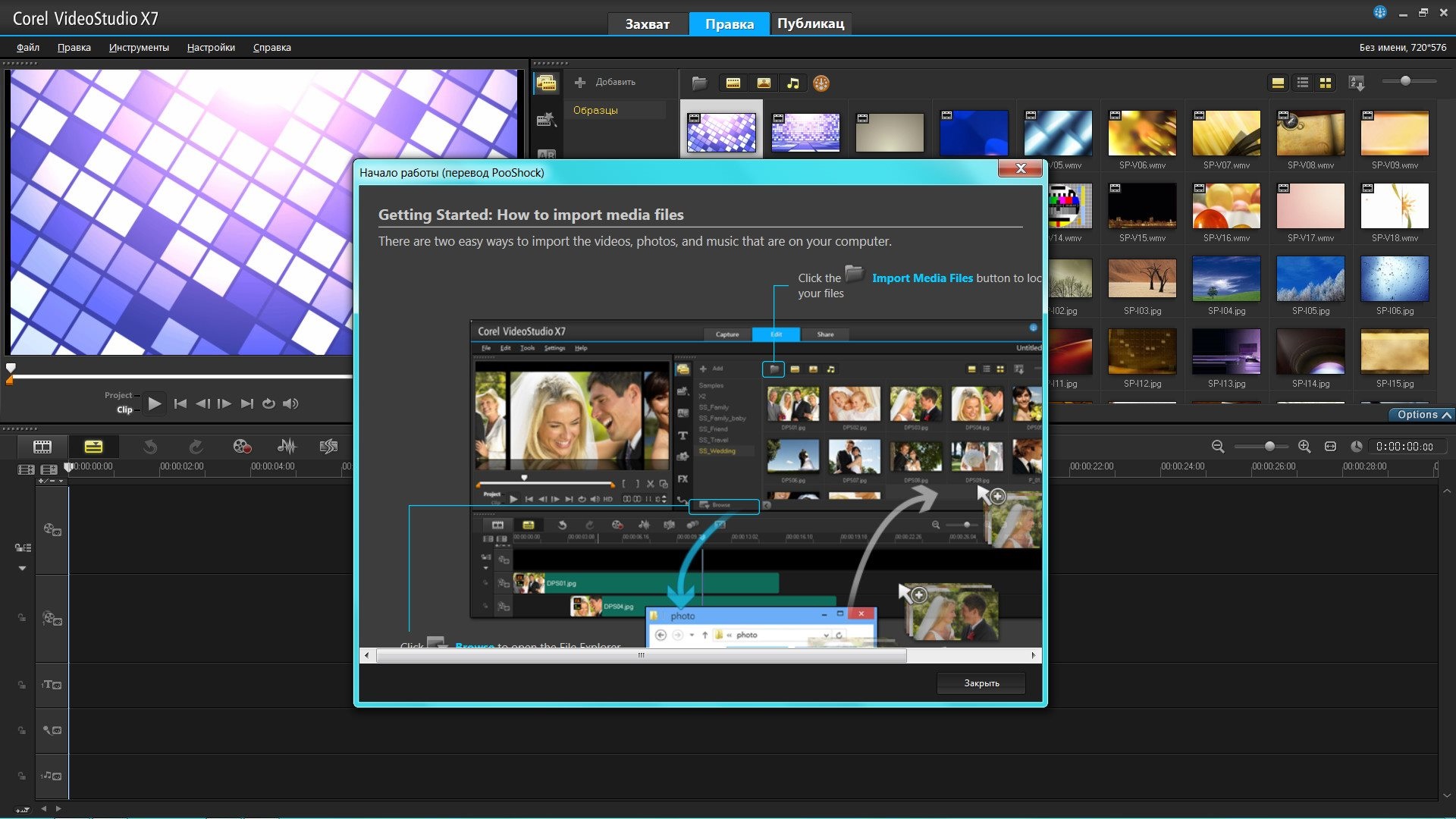Image resolution: width=1456 pixels, height=819 pixels.
Task: Open the Инструменты menu
Action: point(139,47)
